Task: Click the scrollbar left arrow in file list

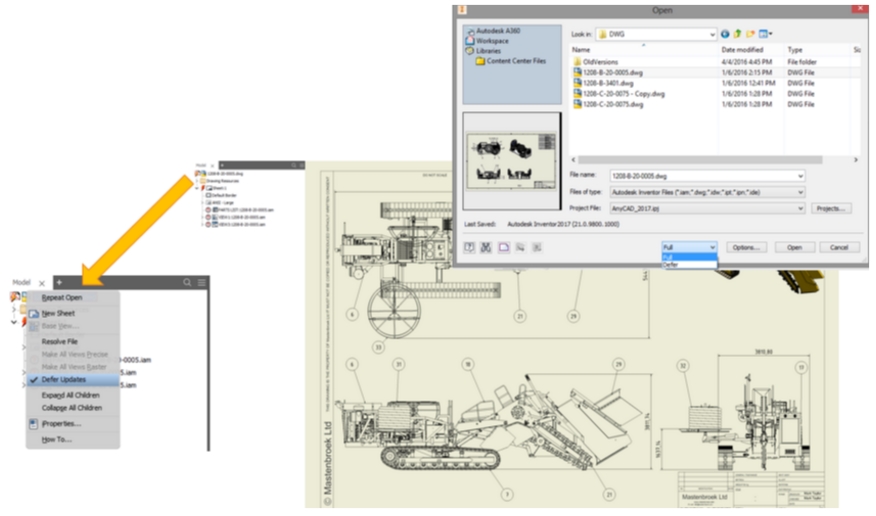Action: click(x=573, y=160)
